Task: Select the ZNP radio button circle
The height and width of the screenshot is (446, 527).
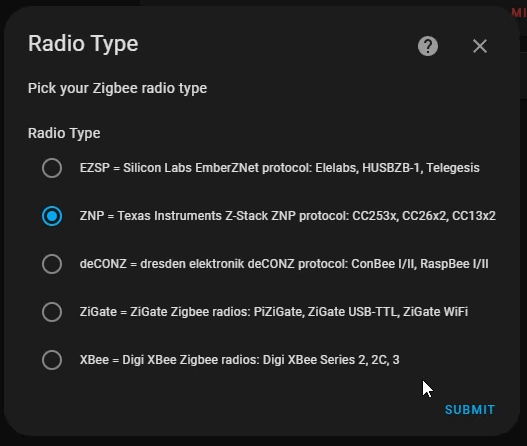Action: tap(52, 216)
